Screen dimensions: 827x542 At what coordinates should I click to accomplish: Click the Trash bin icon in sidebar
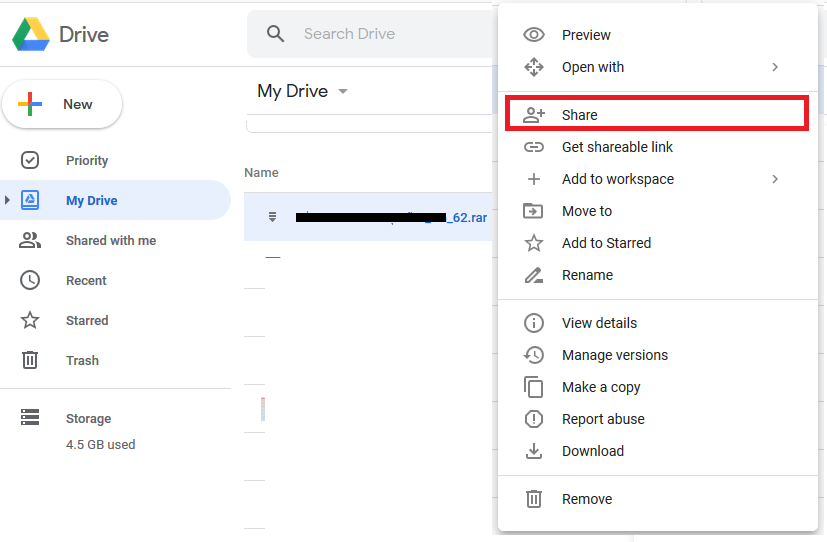(x=30, y=360)
